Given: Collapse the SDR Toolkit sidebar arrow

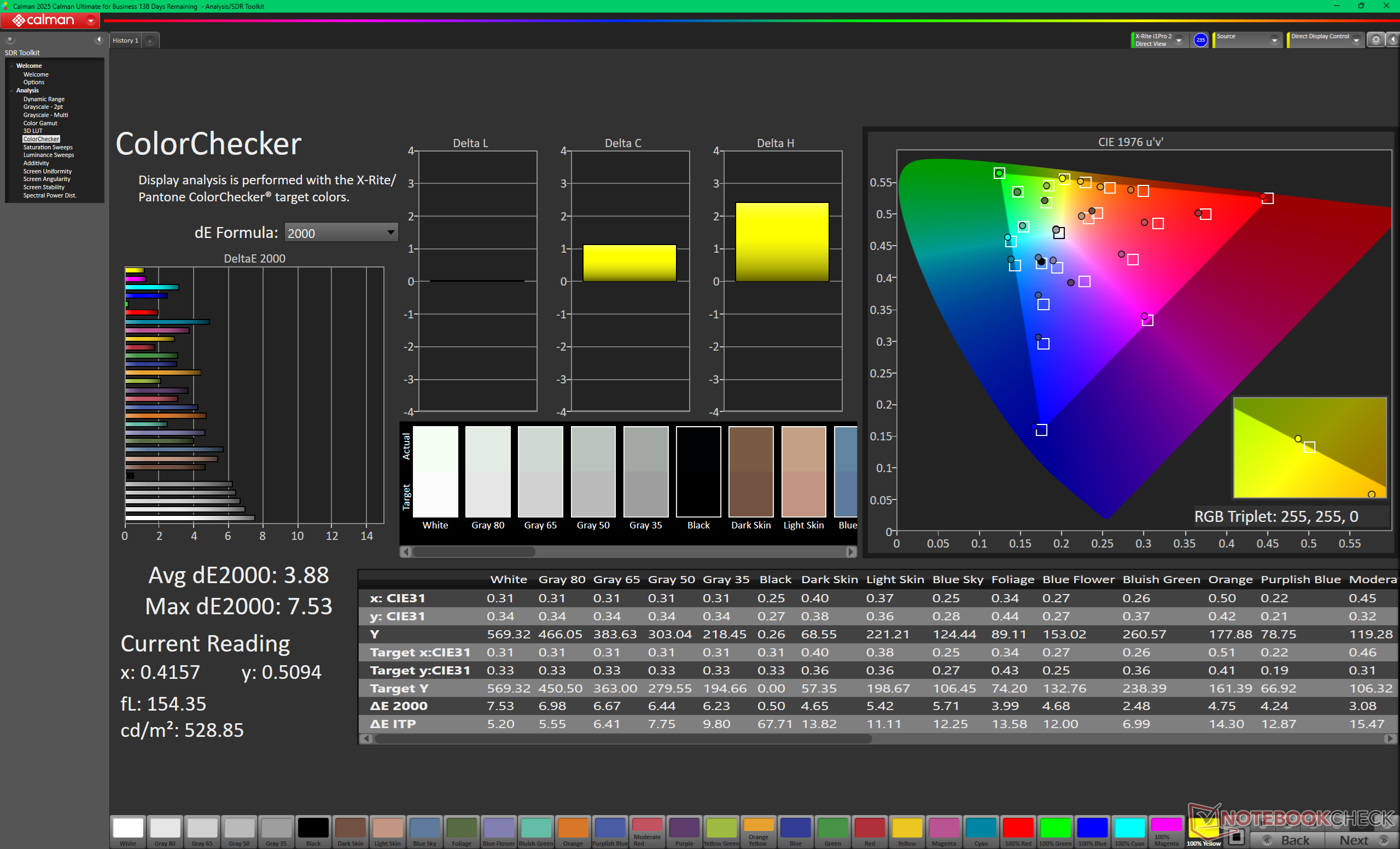Looking at the screenshot, I should [99, 39].
